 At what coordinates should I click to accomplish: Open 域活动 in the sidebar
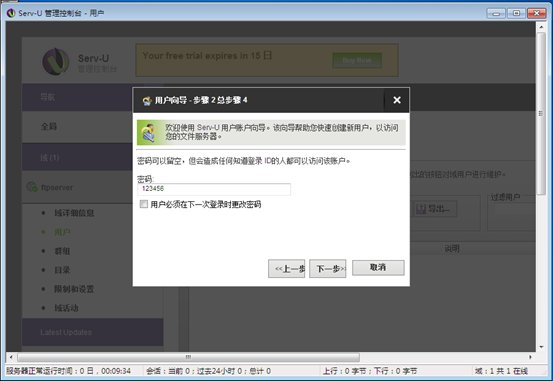coord(66,308)
